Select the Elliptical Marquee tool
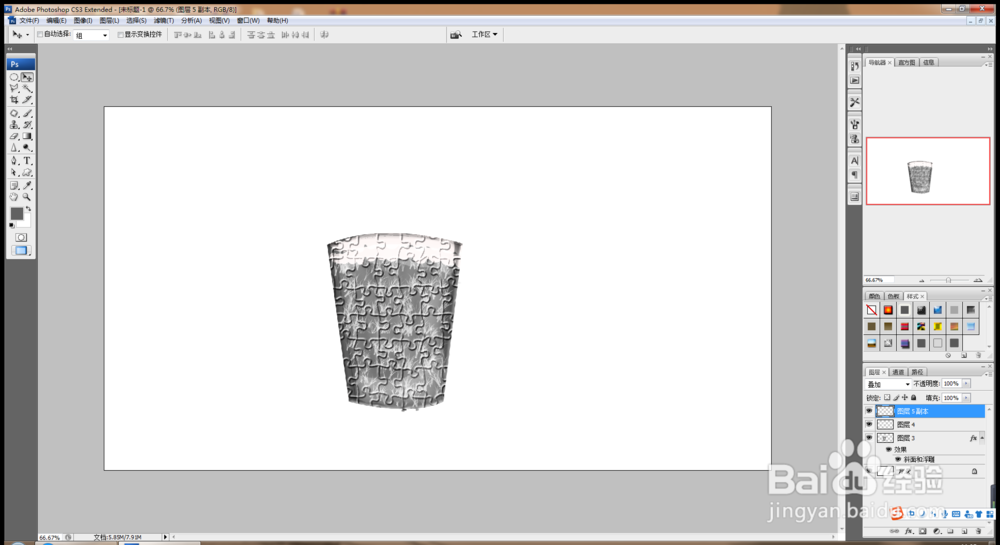1000x545 pixels. tap(14, 77)
